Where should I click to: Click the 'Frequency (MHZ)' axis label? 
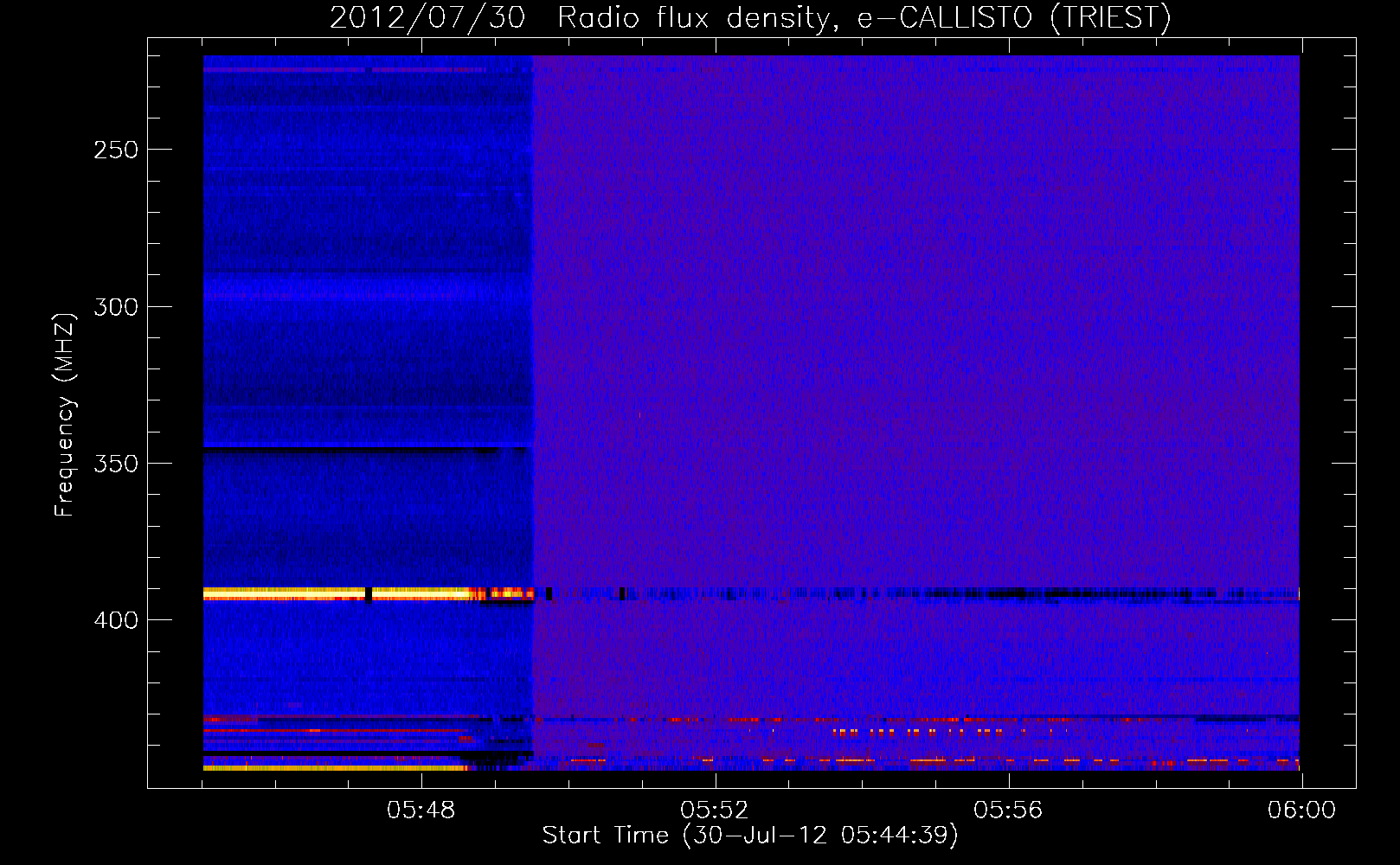pos(65,415)
